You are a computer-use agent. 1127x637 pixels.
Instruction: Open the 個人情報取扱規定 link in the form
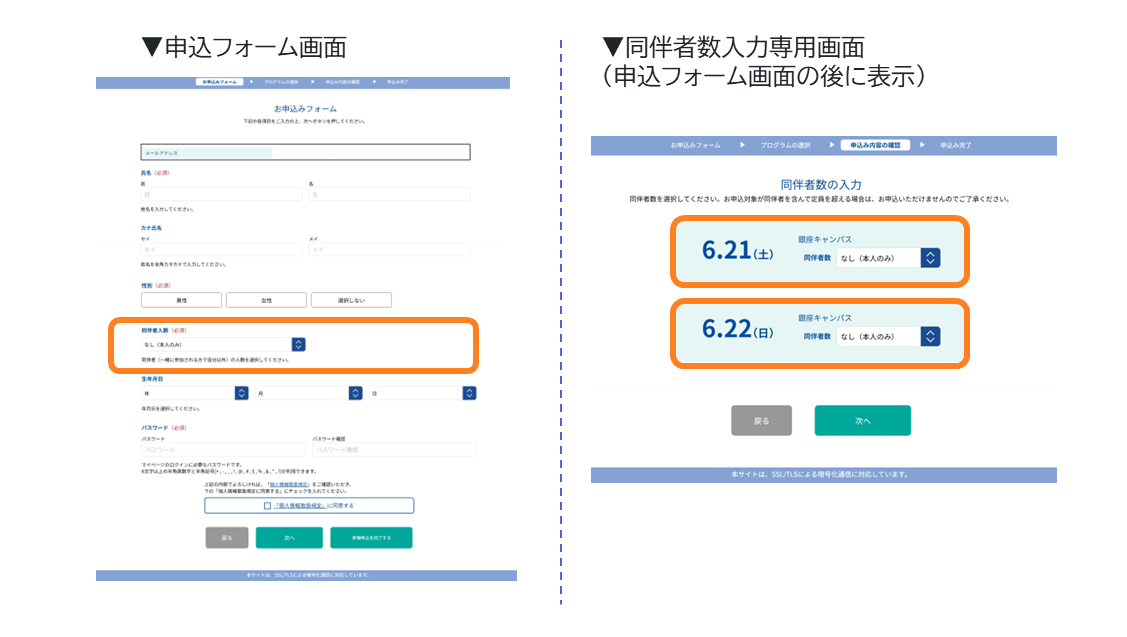[289, 485]
